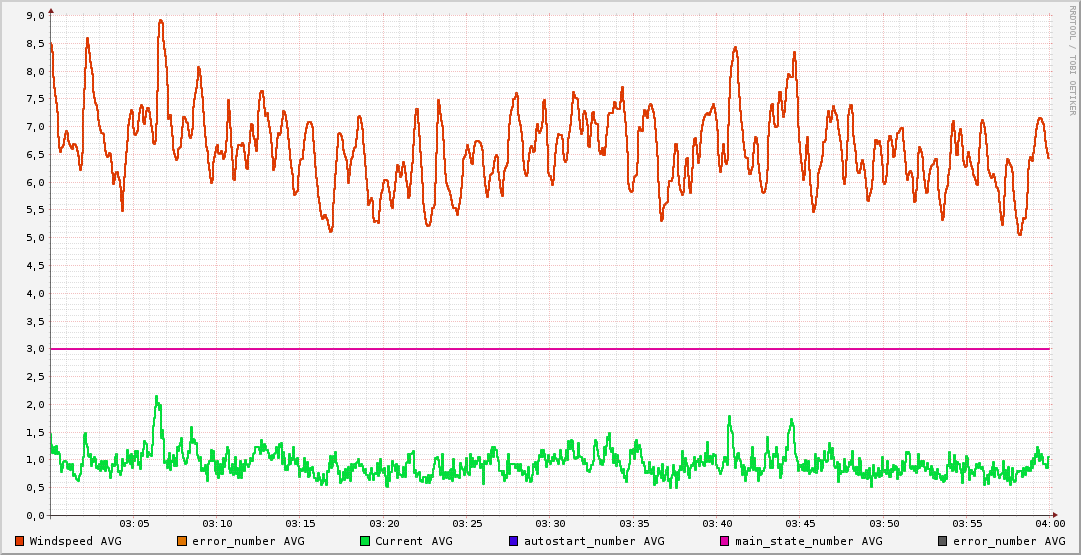Viewport: 1081px width, 555px height.
Task: Click the 0,0 value on the y-axis
Action: click(x=34, y=515)
